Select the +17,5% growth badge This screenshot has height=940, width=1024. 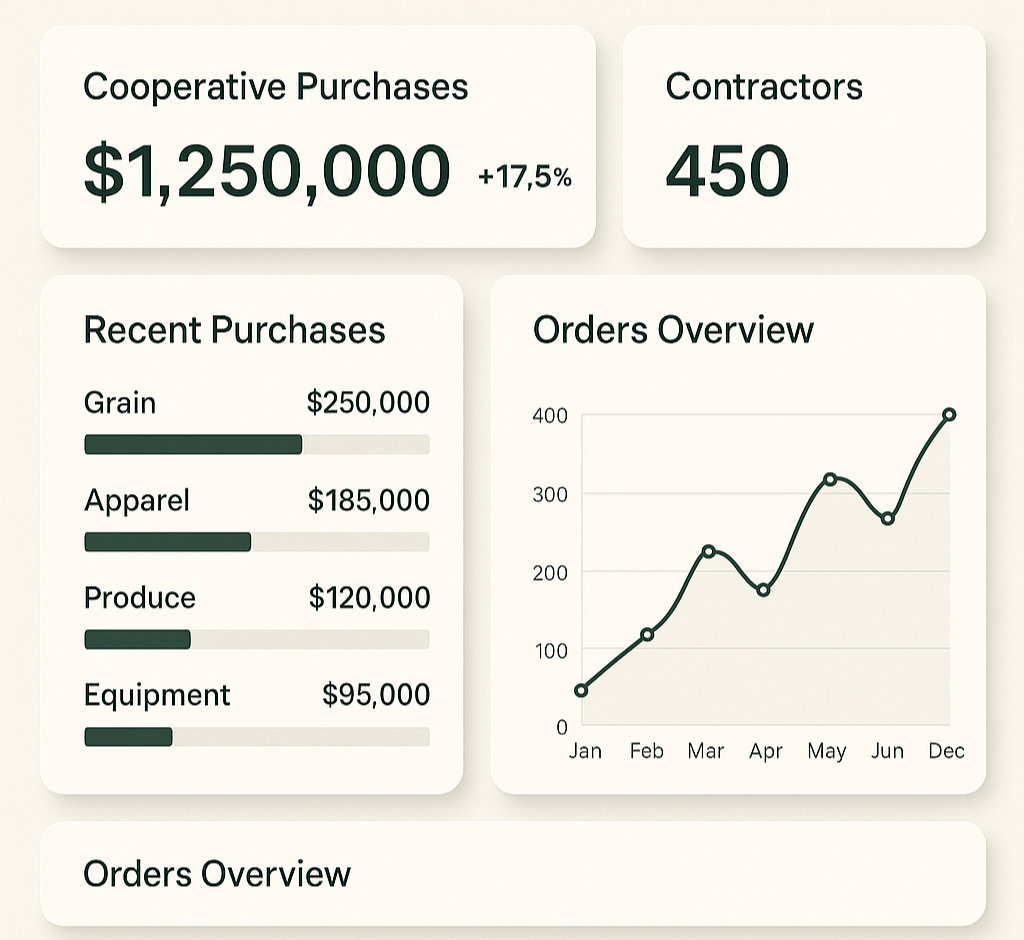(524, 177)
